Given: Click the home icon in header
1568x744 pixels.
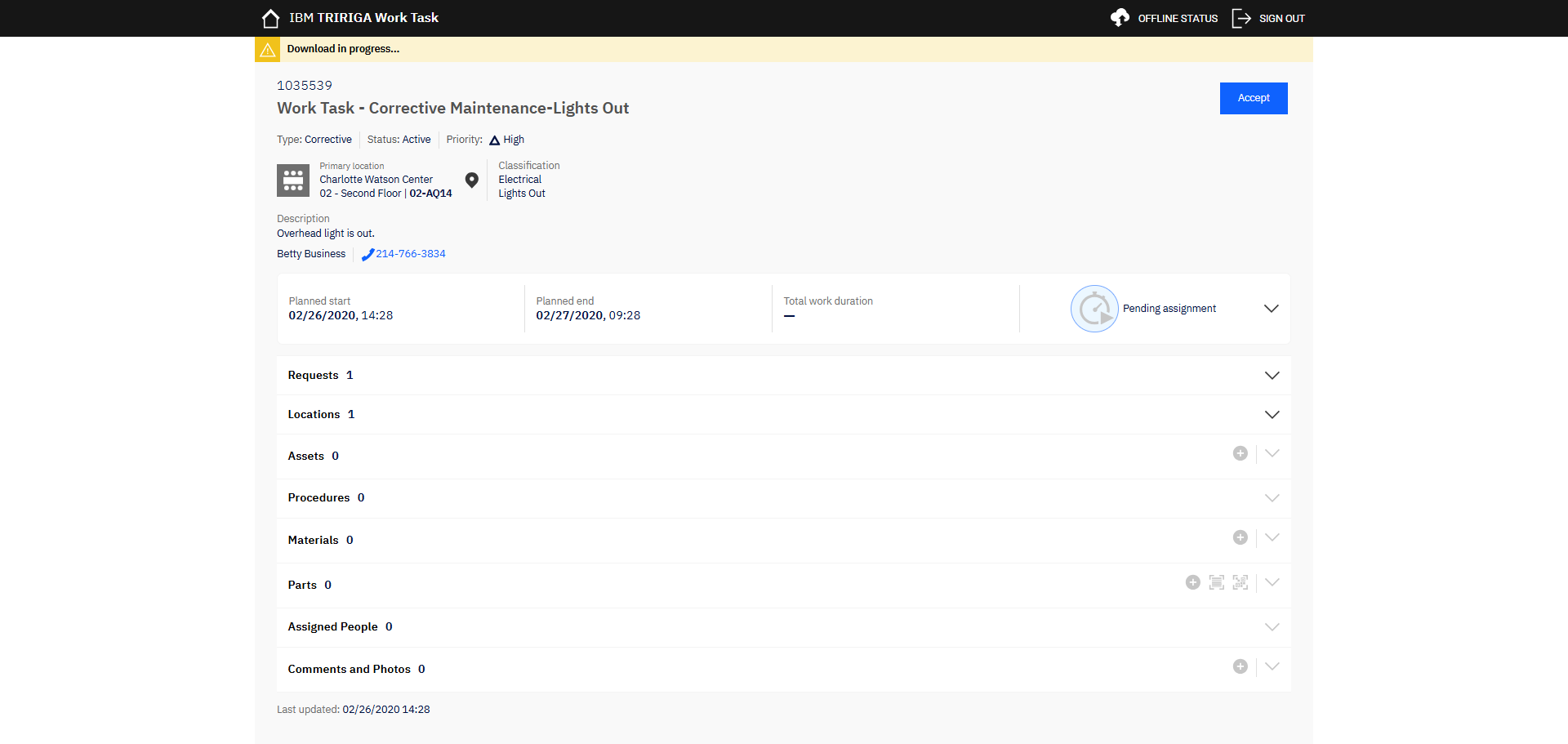Looking at the screenshot, I should pyautogui.click(x=270, y=18).
